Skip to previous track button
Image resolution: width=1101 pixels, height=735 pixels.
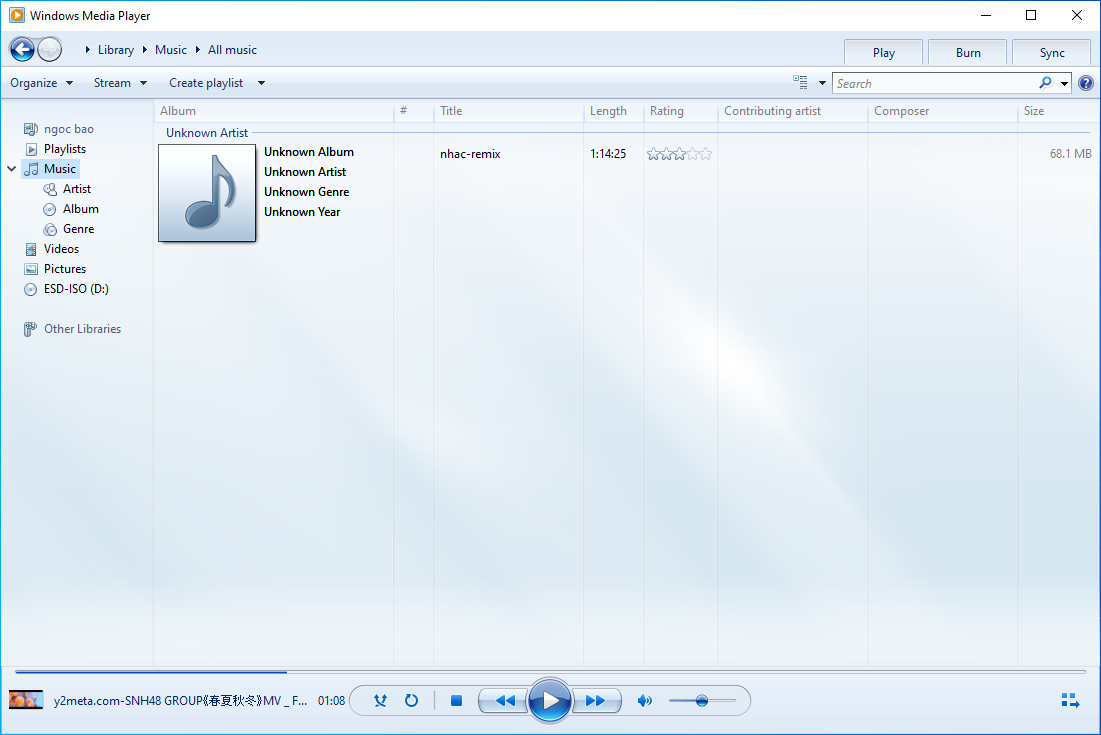(504, 701)
